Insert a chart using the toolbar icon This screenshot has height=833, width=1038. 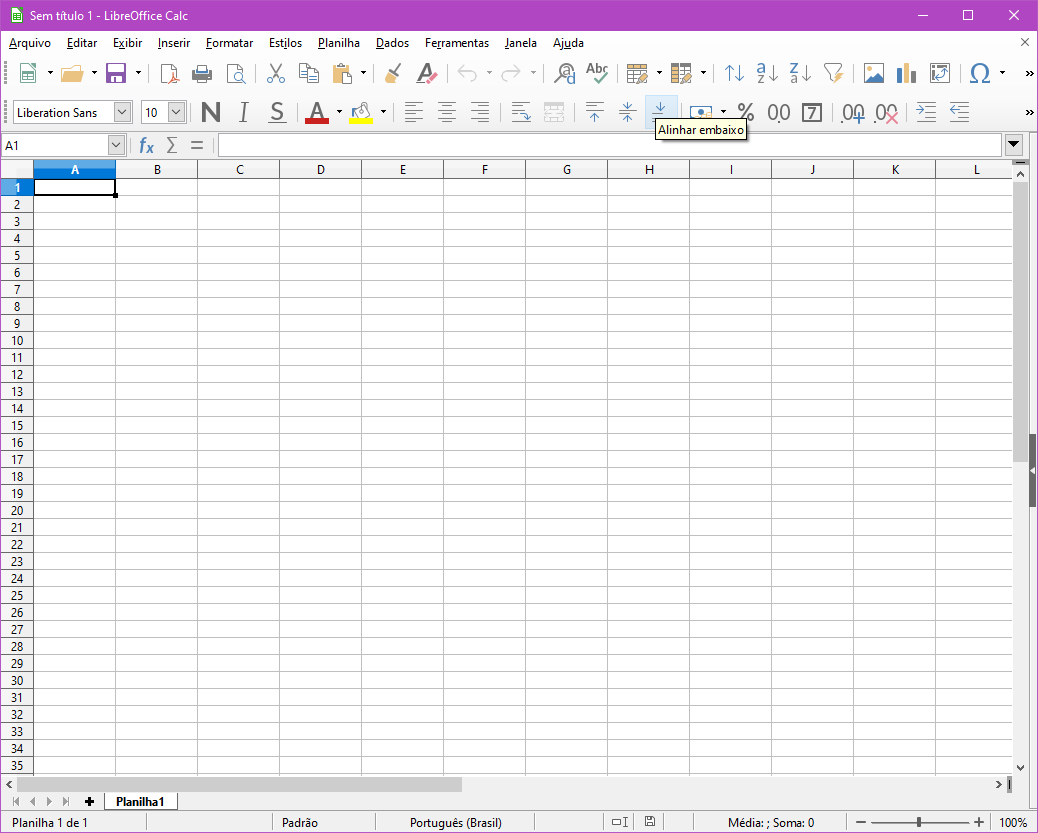(x=906, y=73)
